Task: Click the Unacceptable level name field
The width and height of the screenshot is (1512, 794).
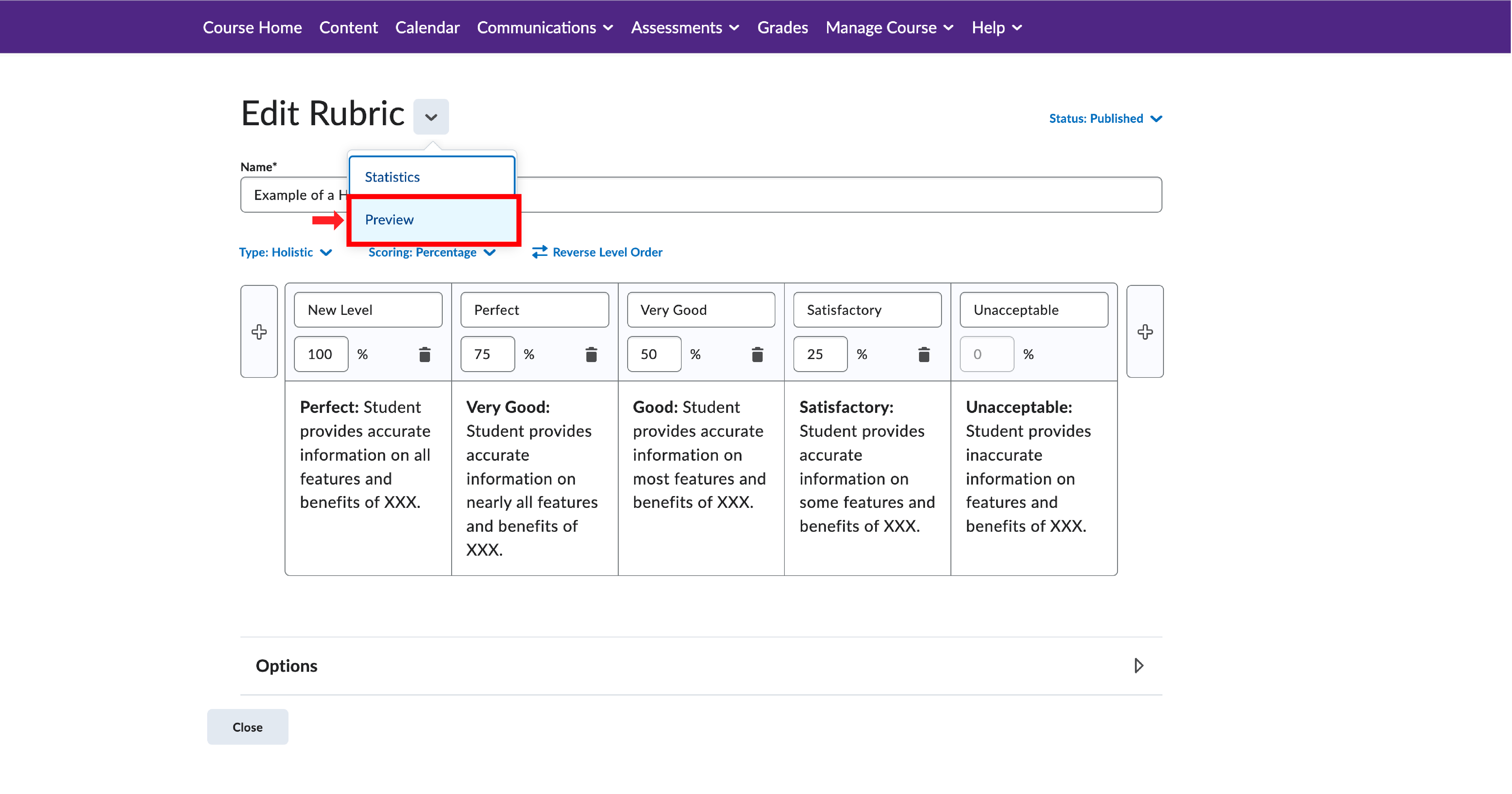Action: pos(1033,309)
